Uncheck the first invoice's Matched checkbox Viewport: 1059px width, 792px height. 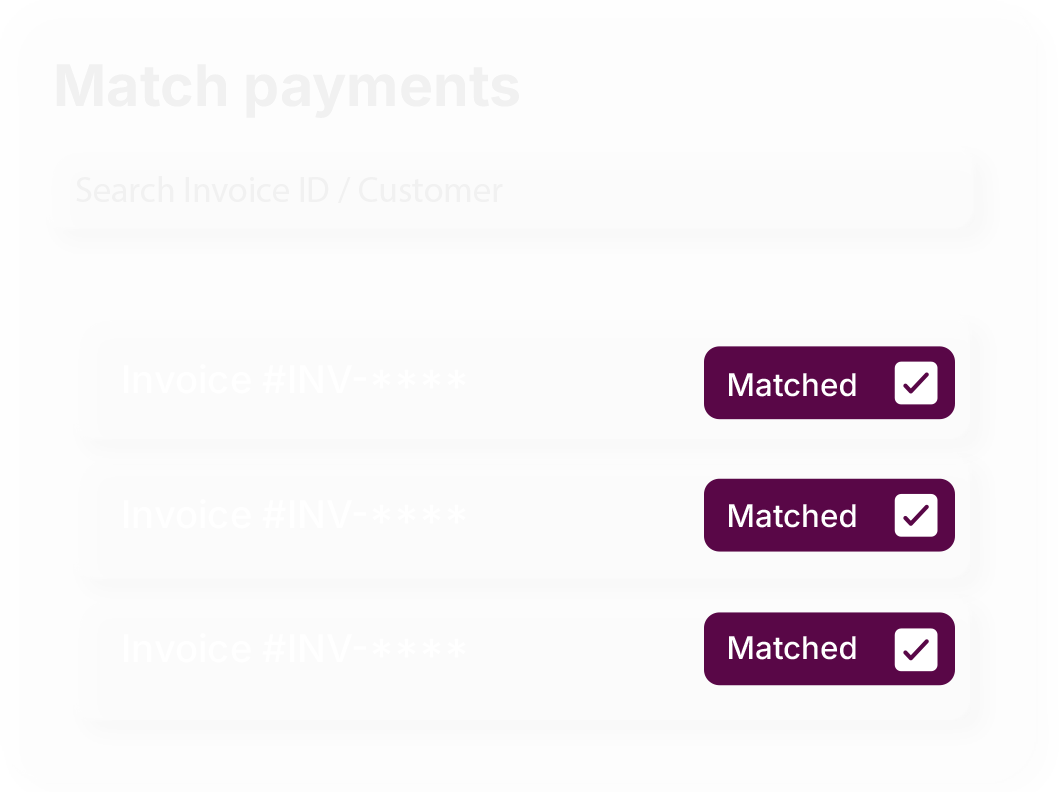[915, 384]
